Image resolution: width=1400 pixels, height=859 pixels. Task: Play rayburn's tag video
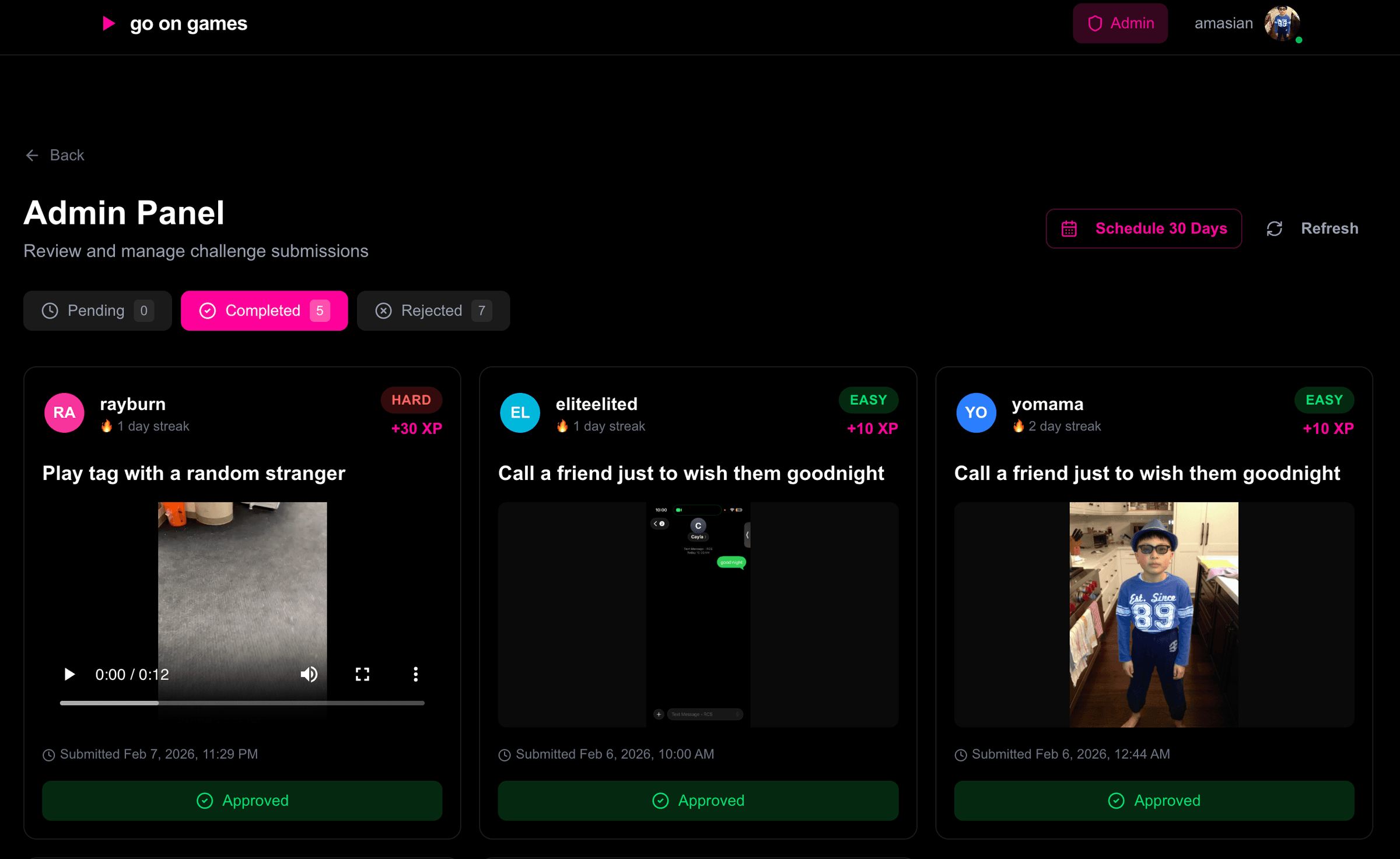click(x=69, y=675)
